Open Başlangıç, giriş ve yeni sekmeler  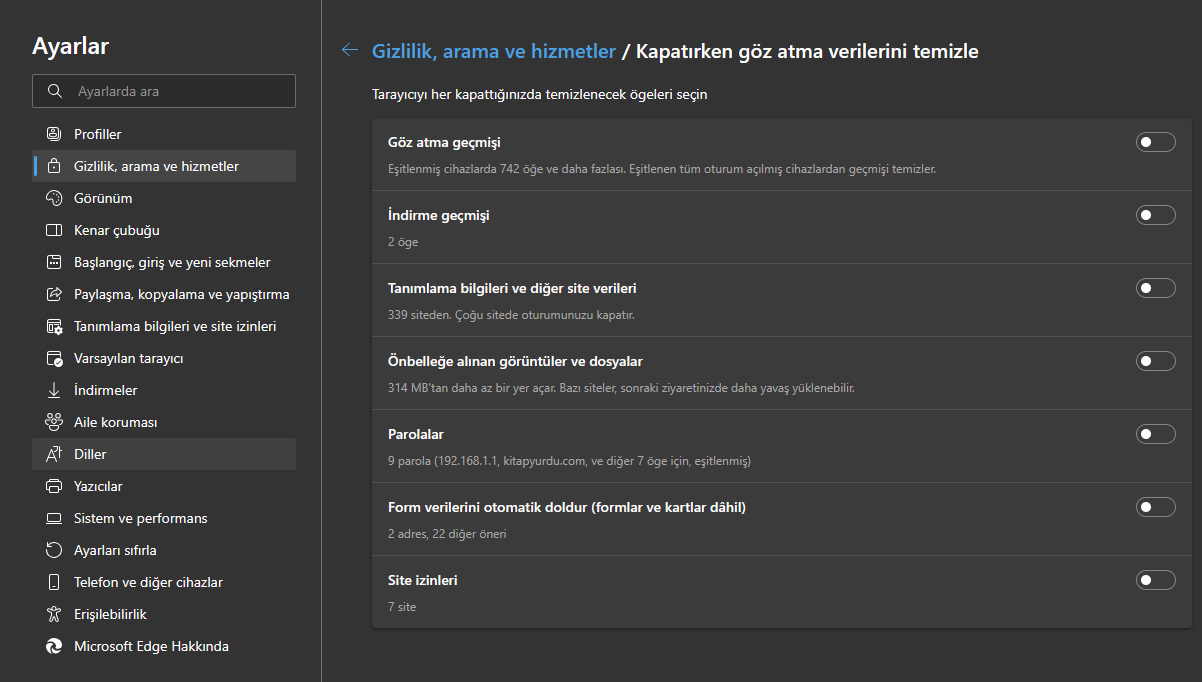point(172,262)
